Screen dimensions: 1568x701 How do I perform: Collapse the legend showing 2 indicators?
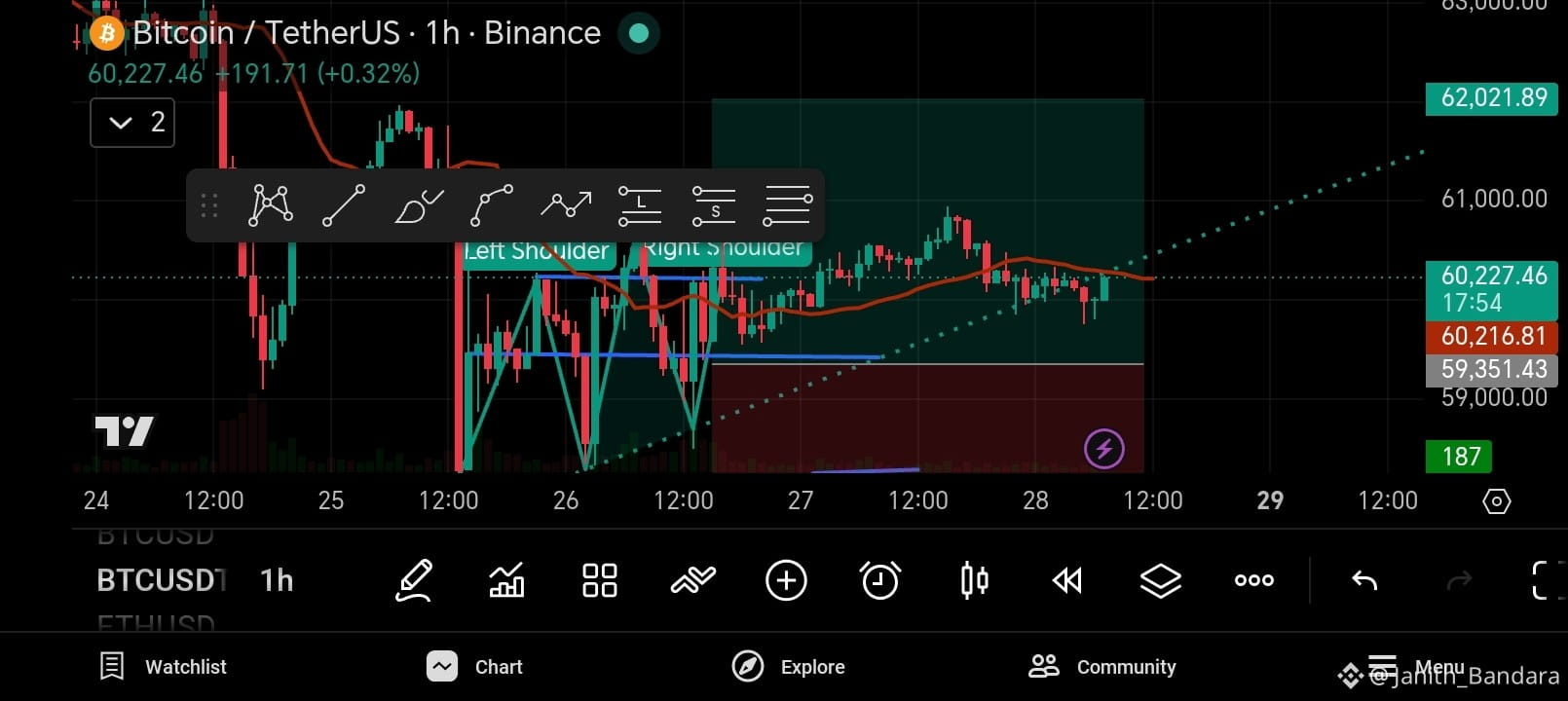[132, 123]
